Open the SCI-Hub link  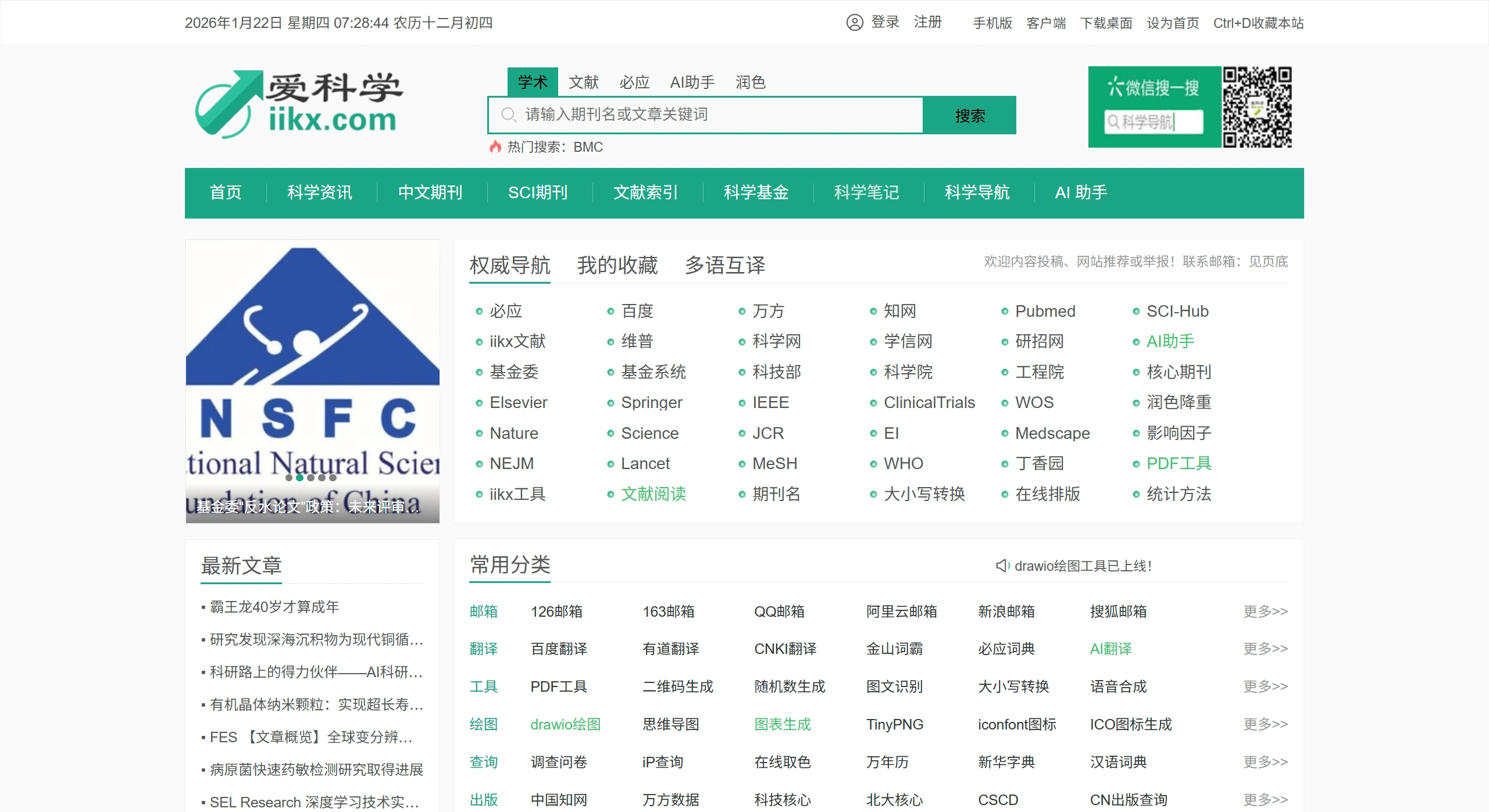click(x=1177, y=311)
